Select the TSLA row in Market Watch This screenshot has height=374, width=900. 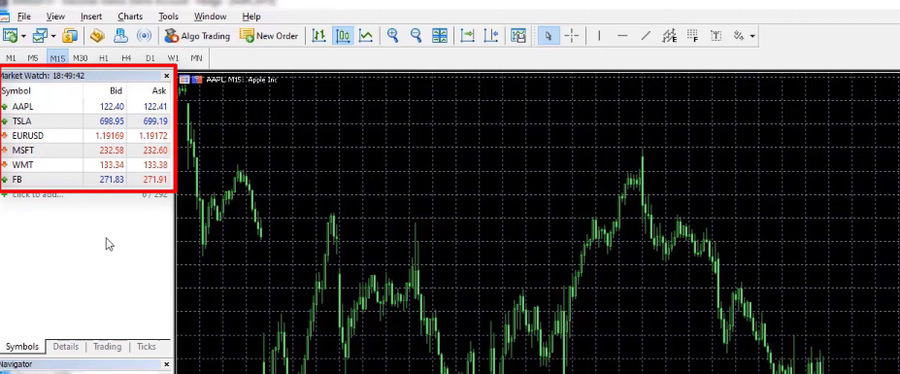[85, 121]
